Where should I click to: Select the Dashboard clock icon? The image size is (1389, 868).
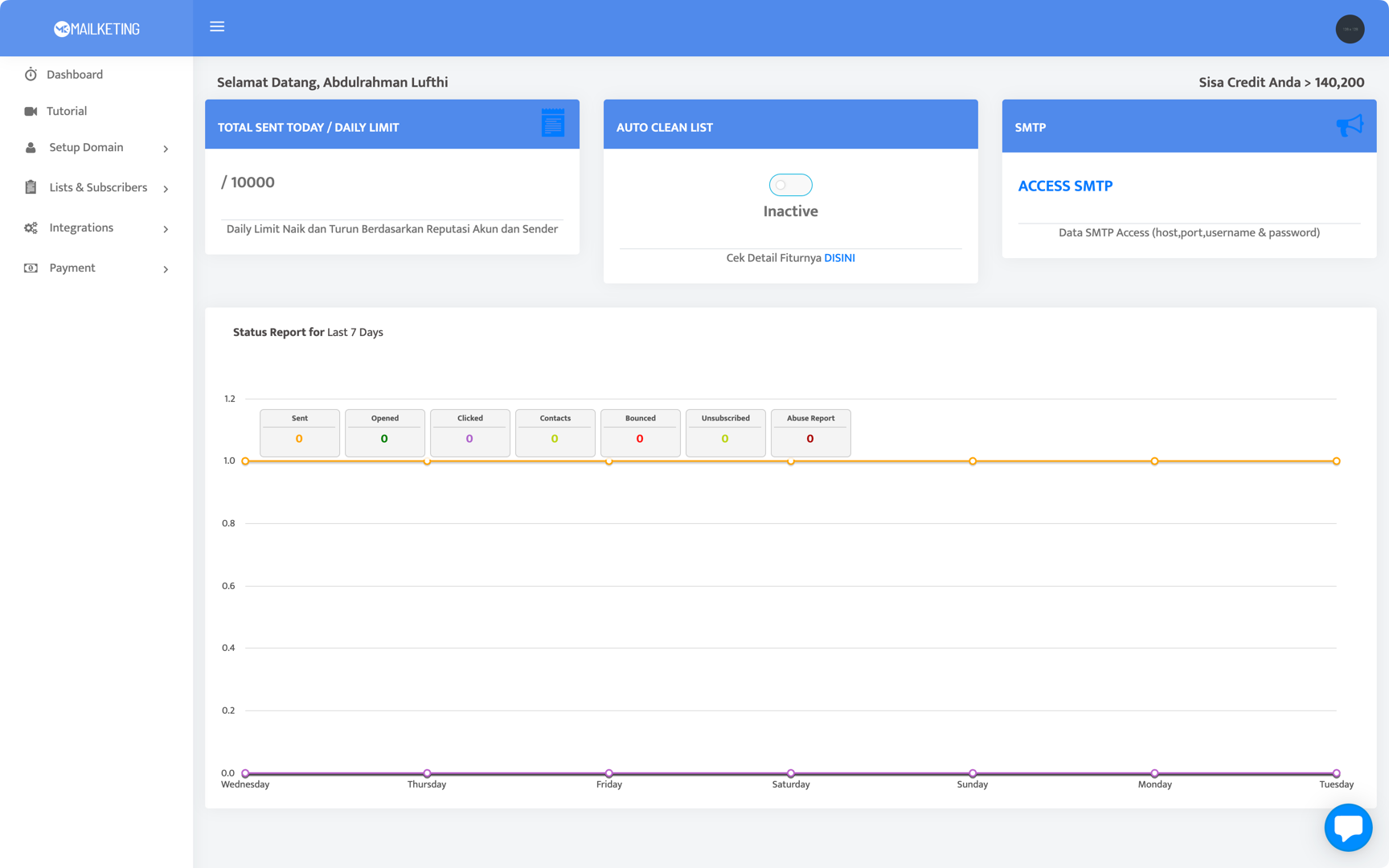30,74
